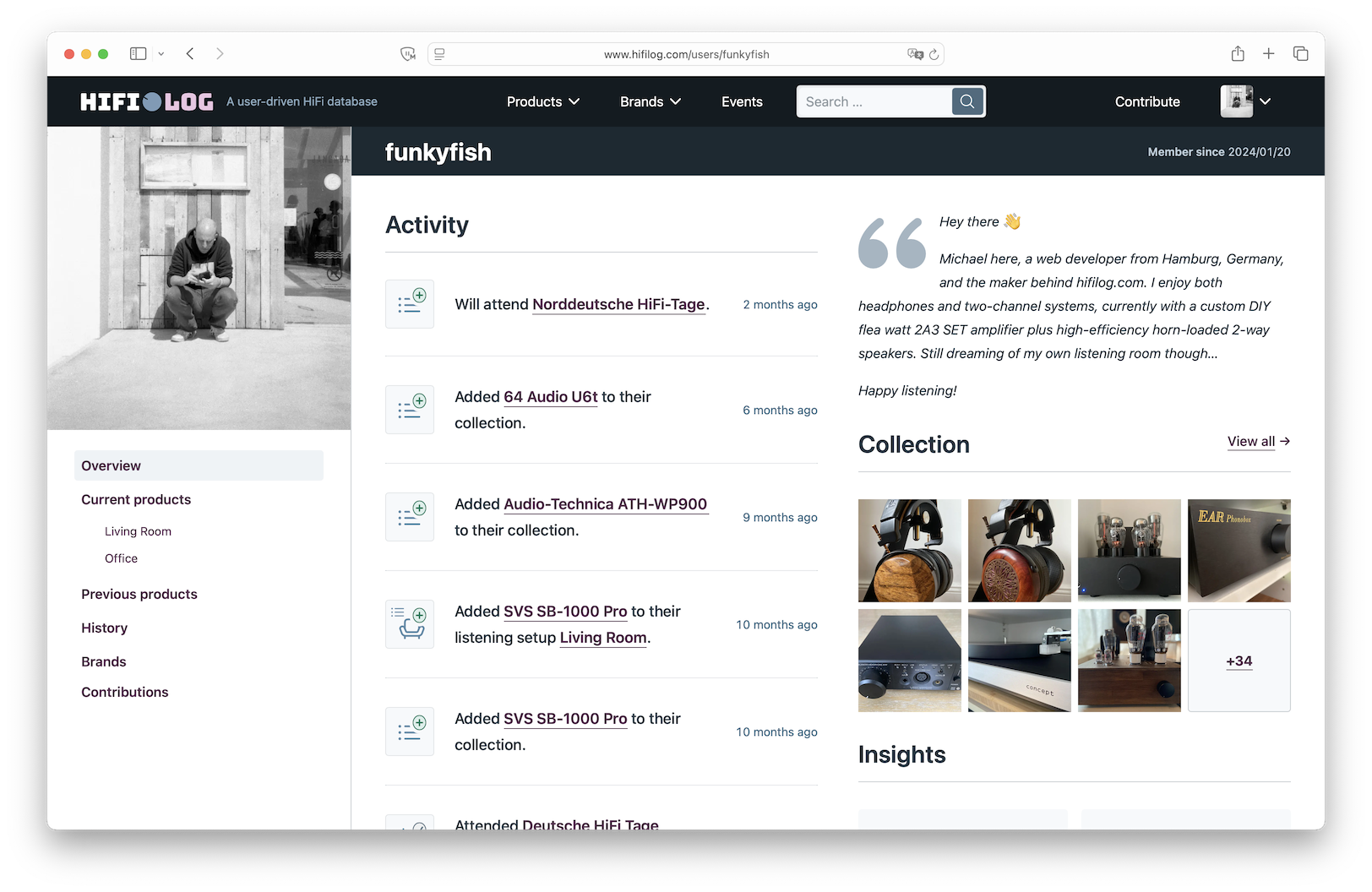The height and width of the screenshot is (892, 1372).
Task: Open the Events menu item
Action: [742, 101]
